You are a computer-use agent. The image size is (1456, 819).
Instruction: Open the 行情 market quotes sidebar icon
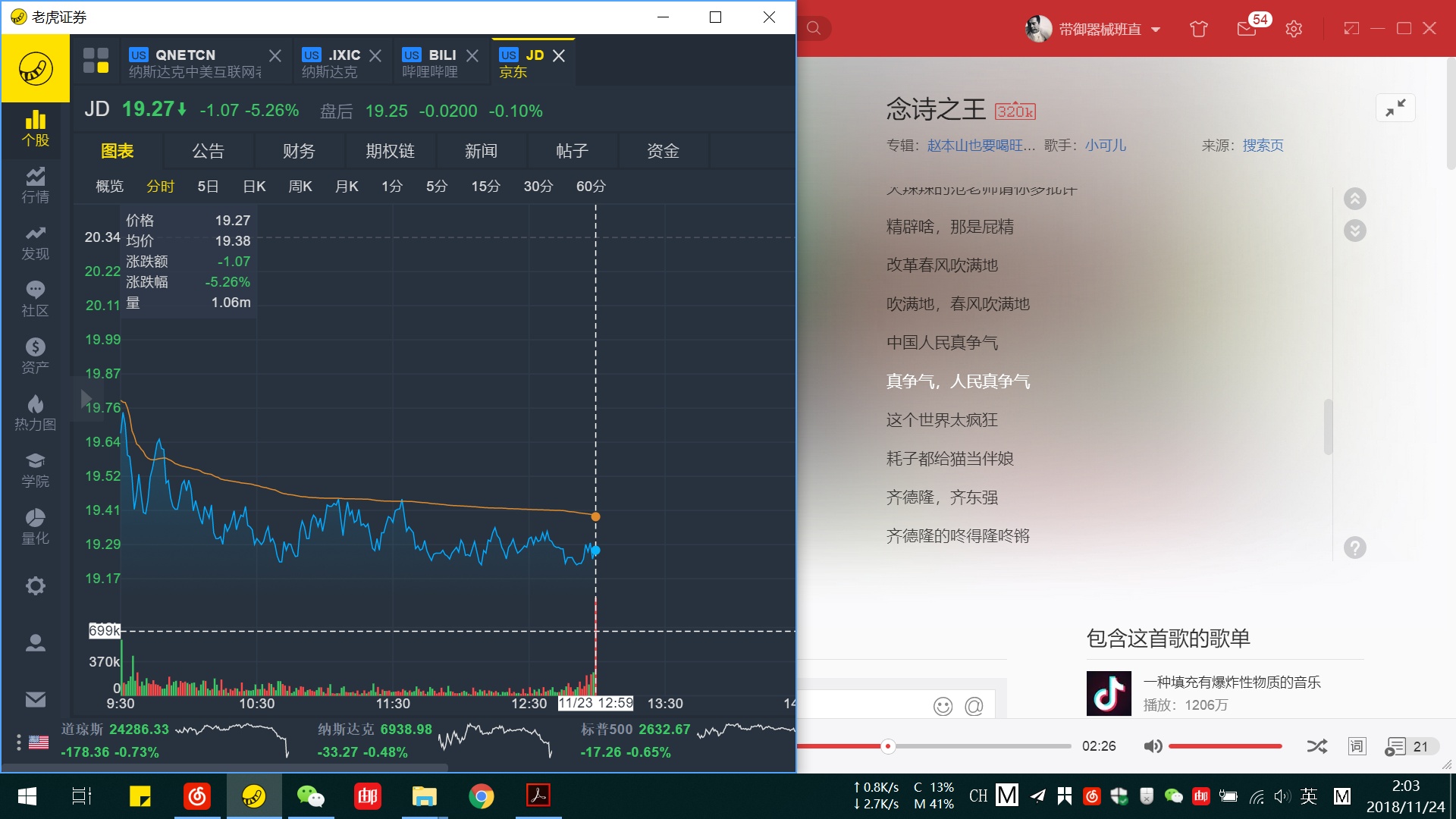(x=35, y=186)
